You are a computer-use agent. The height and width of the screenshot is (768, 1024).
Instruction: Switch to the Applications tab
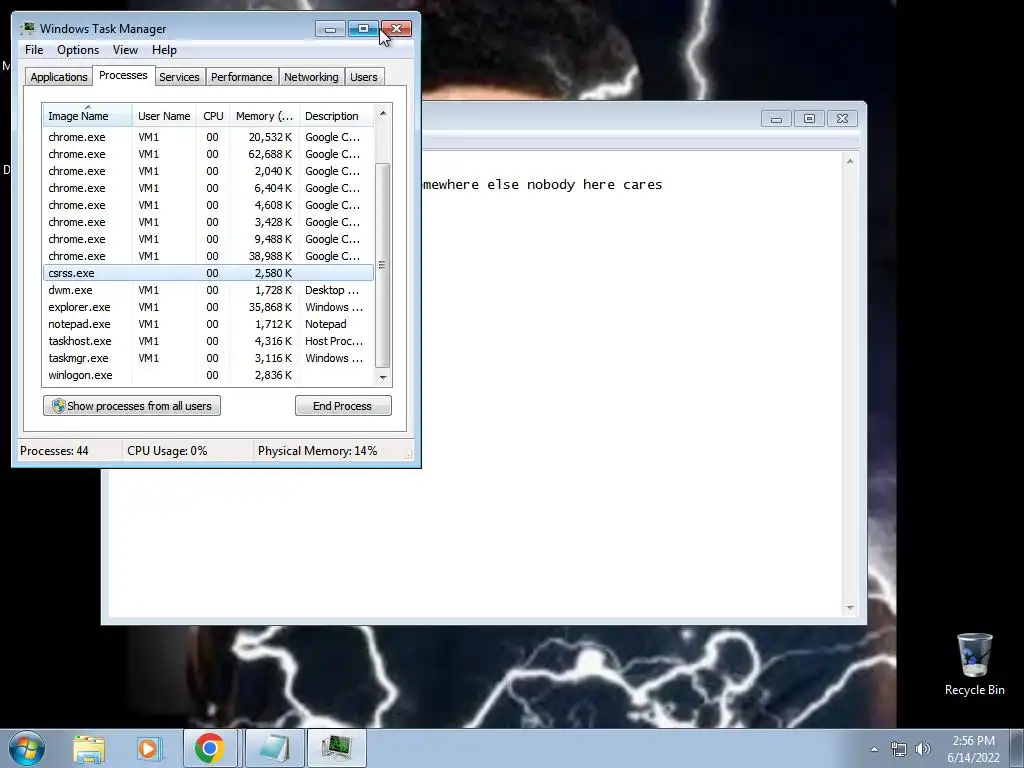click(59, 77)
